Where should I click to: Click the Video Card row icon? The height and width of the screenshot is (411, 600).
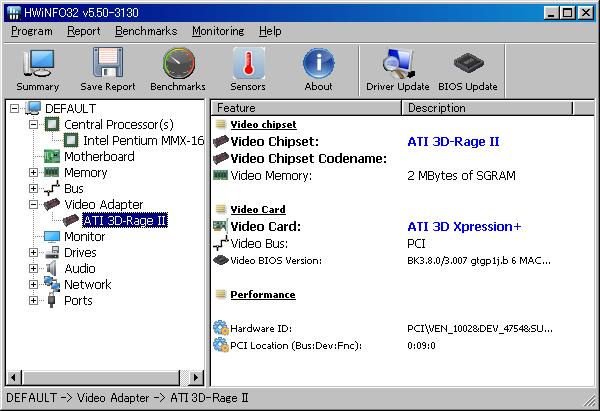click(220, 226)
